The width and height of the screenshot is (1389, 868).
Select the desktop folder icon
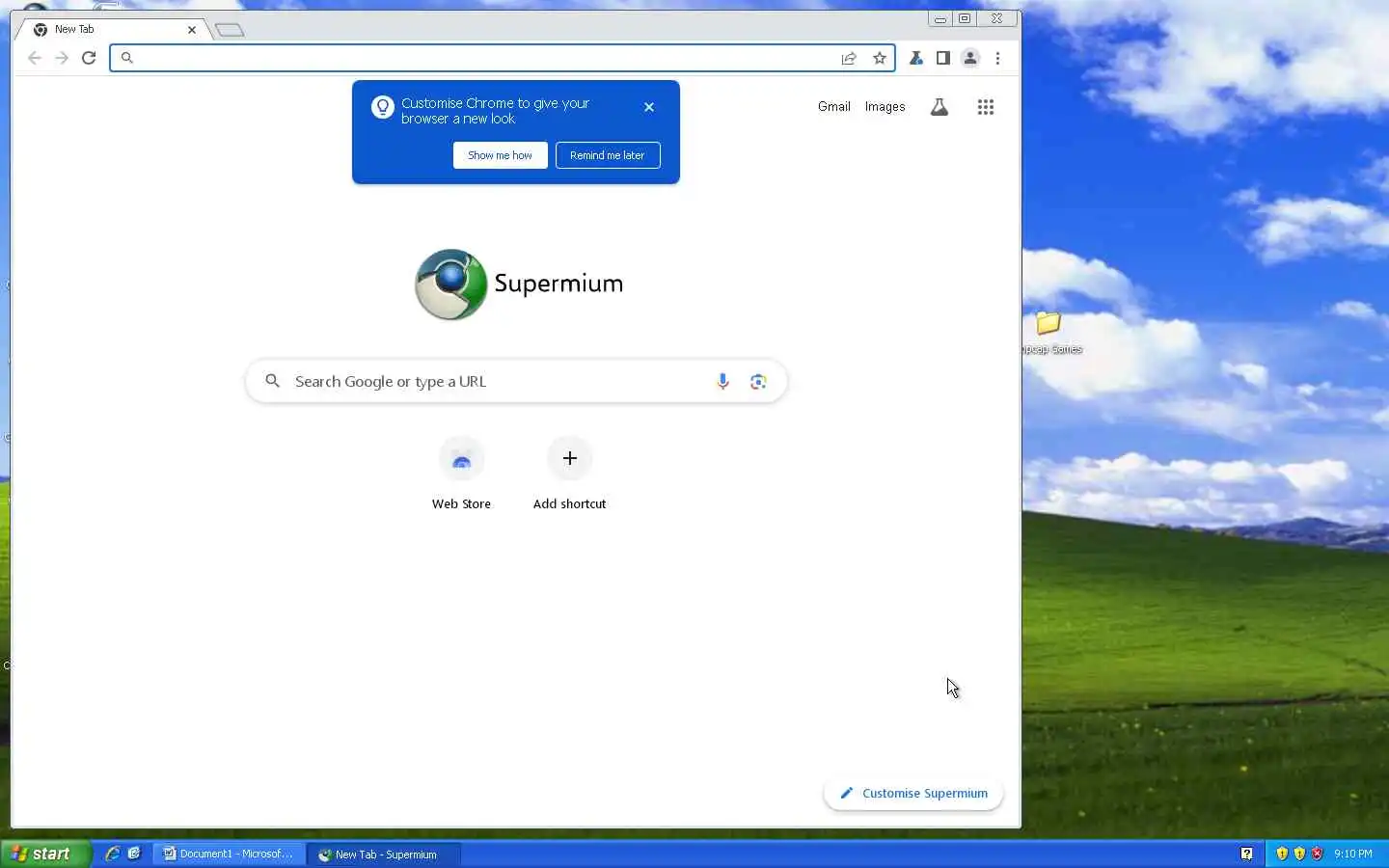pos(1049,331)
